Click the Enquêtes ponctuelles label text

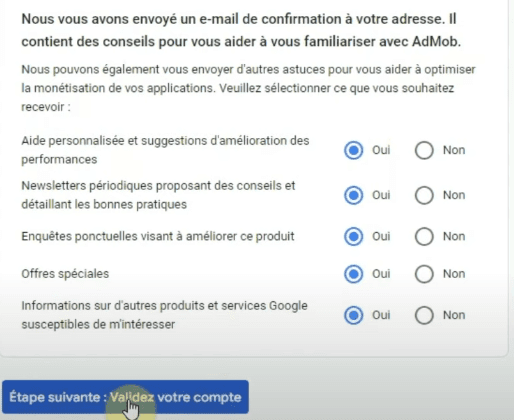pyautogui.click(x=158, y=236)
